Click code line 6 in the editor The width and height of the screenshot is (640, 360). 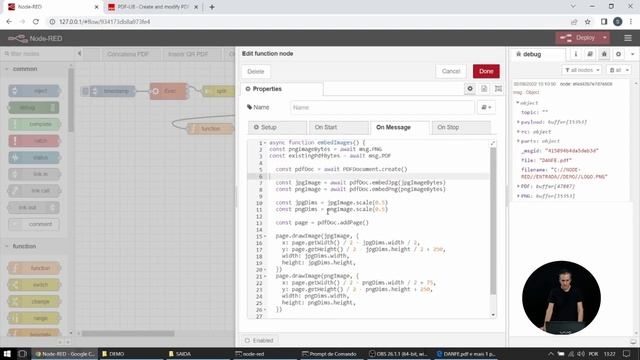click(x=378, y=176)
